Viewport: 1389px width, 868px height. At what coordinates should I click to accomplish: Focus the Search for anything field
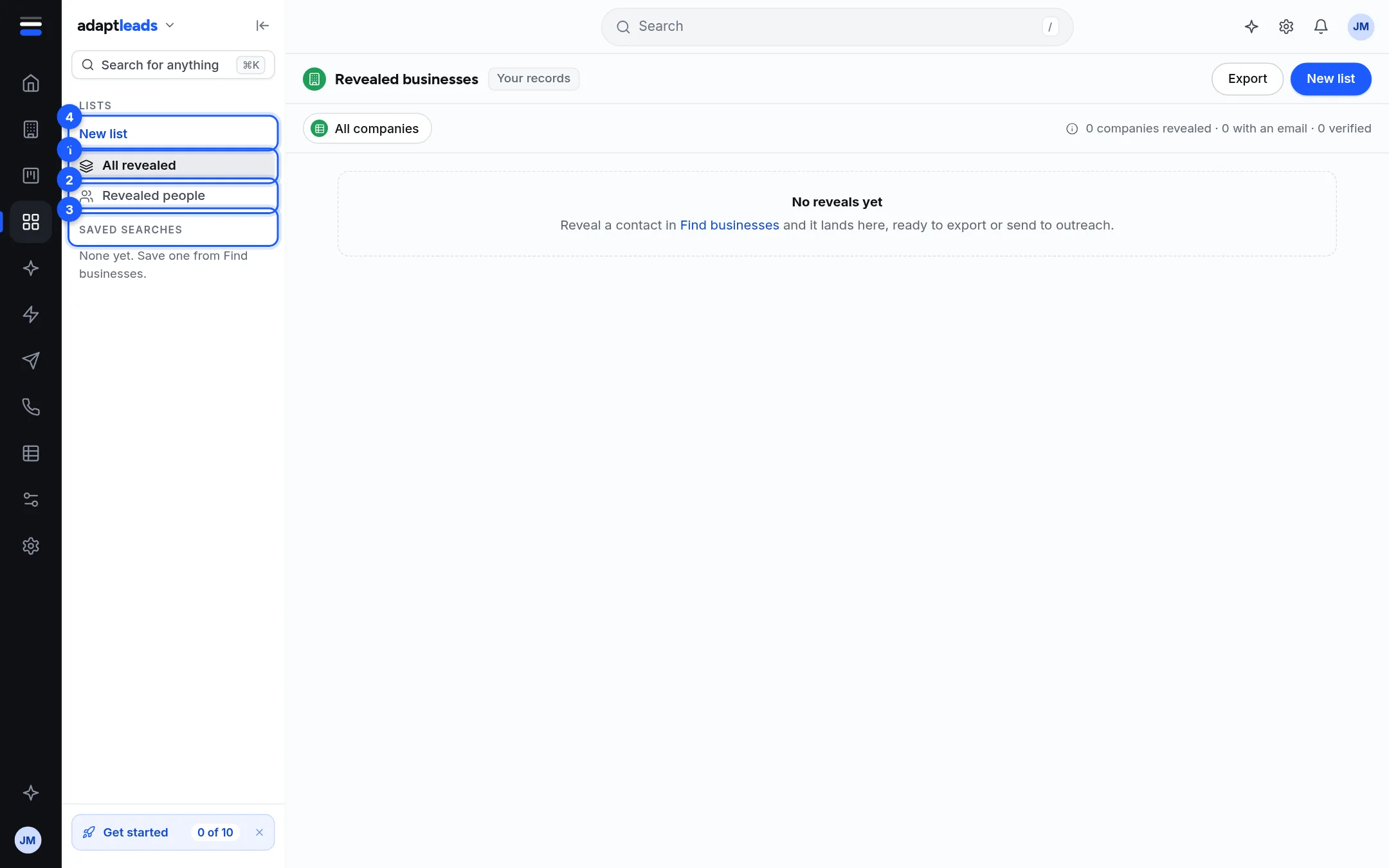pyautogui.click(x=173, y=65)
